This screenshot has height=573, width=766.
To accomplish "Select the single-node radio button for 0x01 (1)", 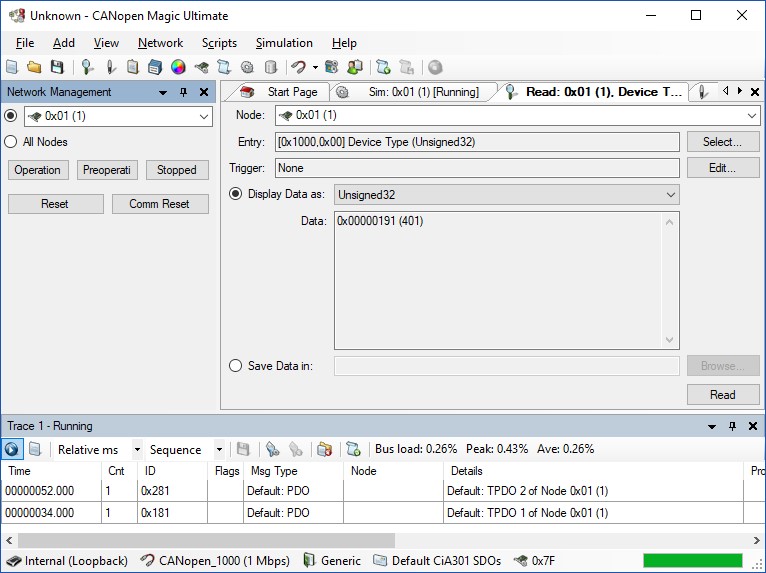I will [11, 116].
